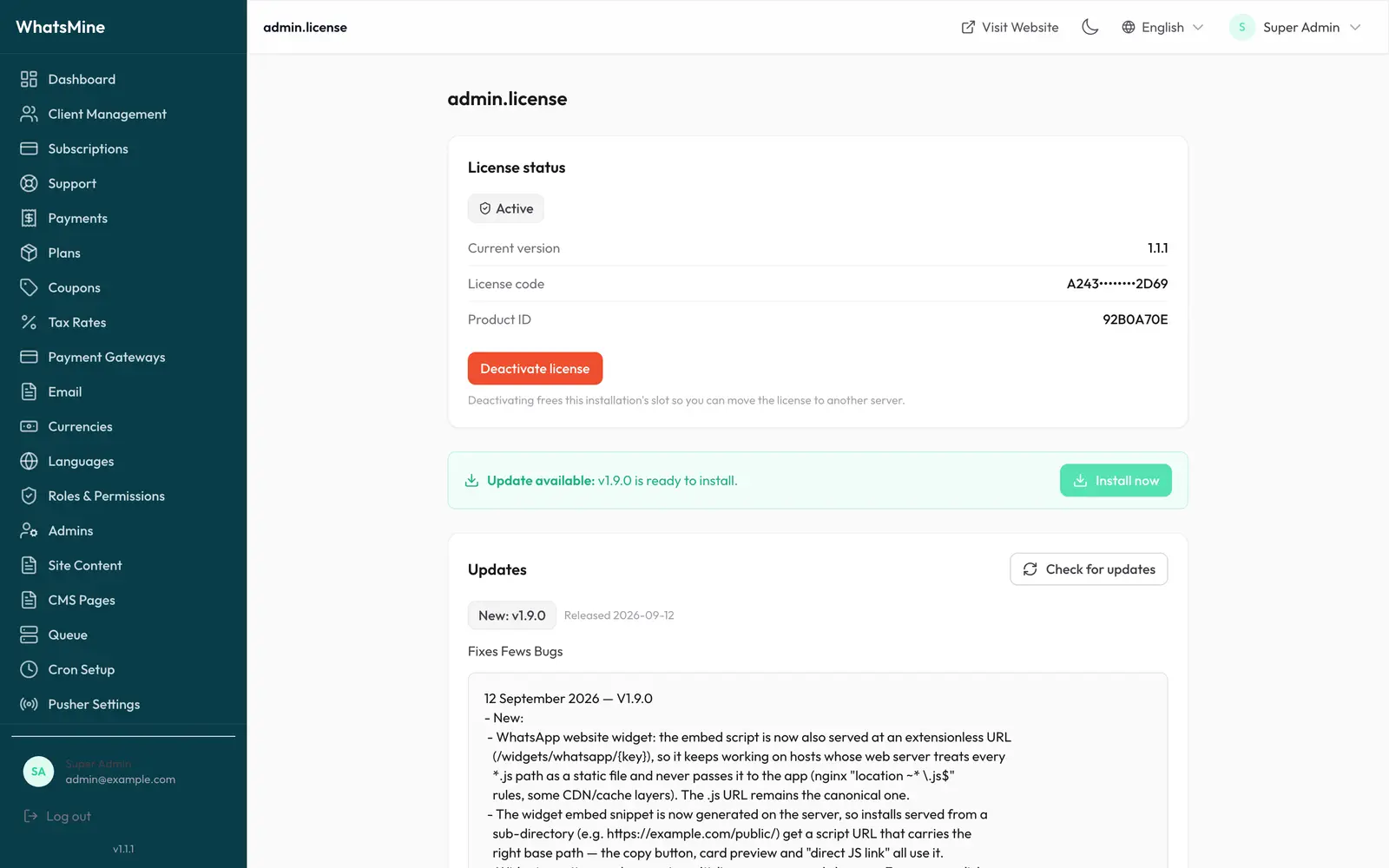Viewport: 1389px width, 868px height.
Task: Click the Plans box icon
Action: tap(29, 253)
